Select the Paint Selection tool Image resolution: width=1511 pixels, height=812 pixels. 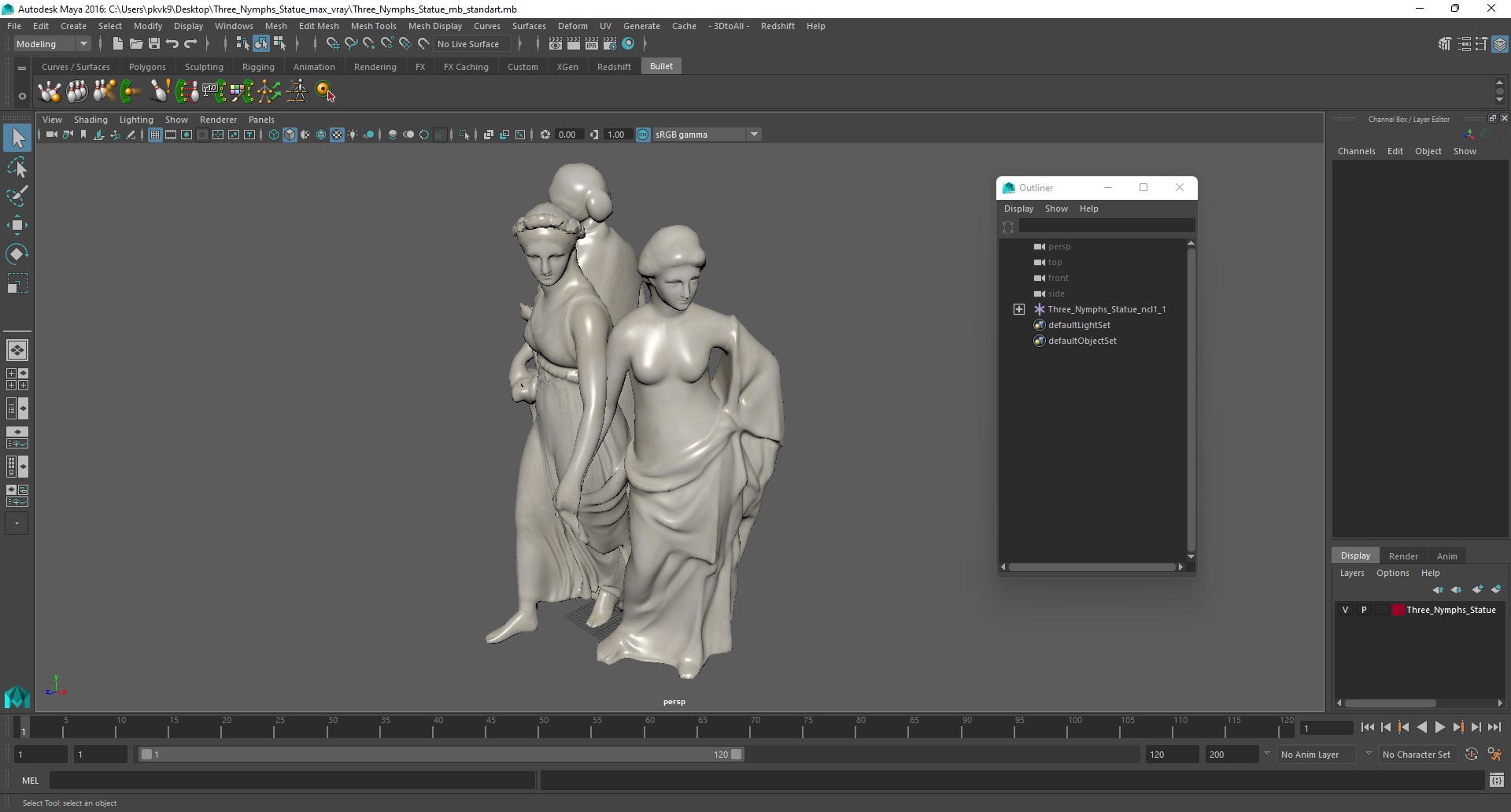point(17,196)
